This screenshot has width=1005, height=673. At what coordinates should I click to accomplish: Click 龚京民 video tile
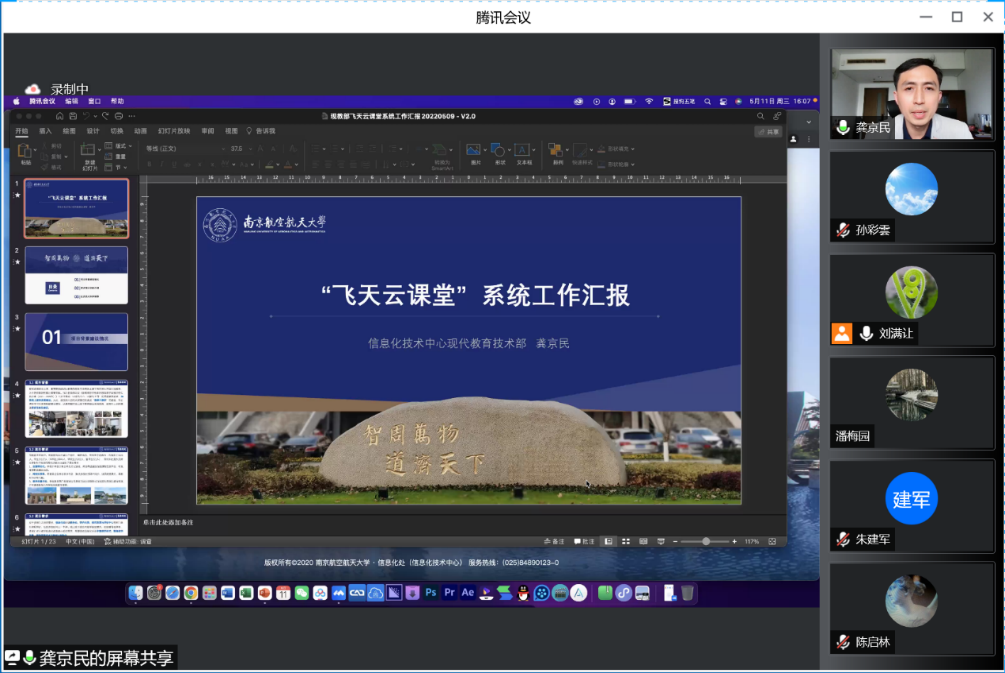tap(912, 94)
